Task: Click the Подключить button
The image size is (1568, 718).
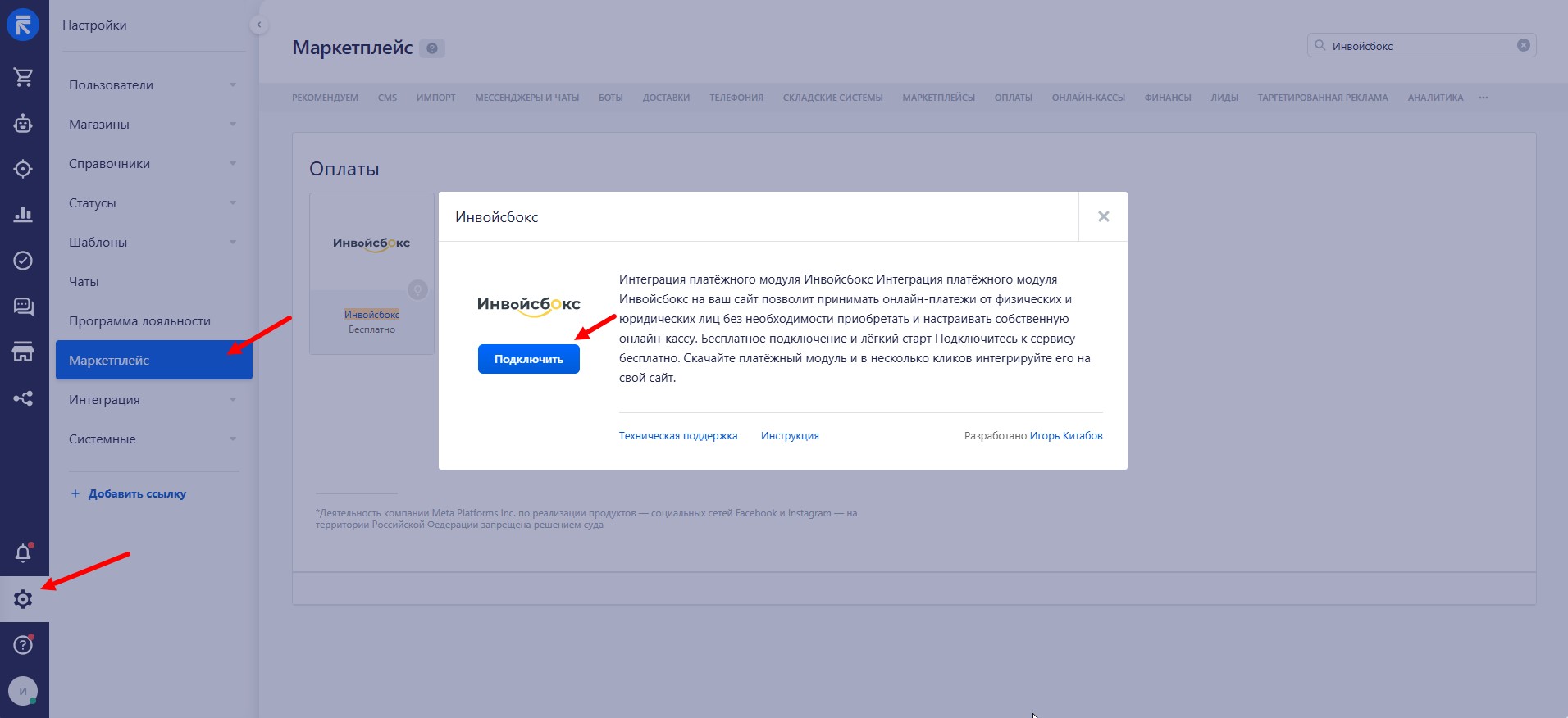Action: [529, 359]
